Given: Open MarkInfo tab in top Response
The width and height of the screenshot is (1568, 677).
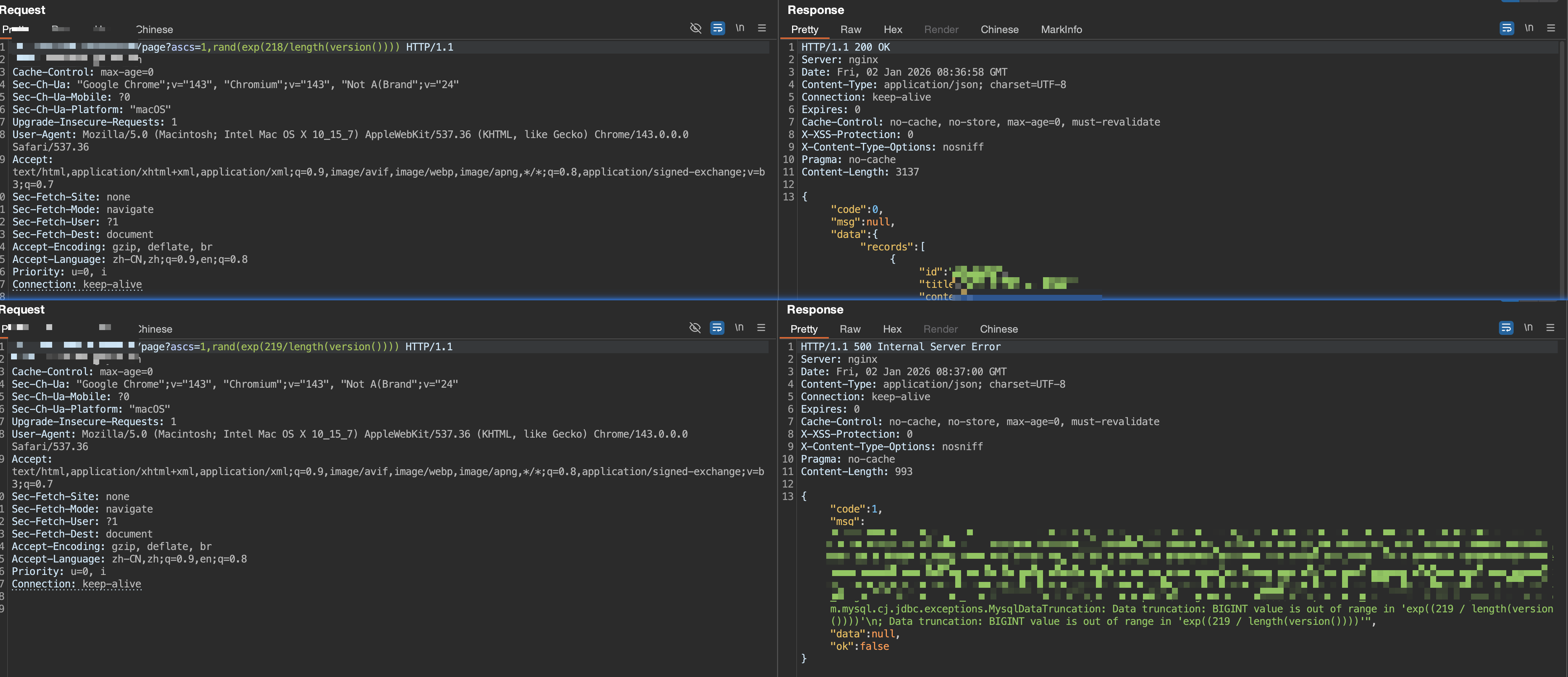Looking at the screenshot, I should (x=1061, y=29).
